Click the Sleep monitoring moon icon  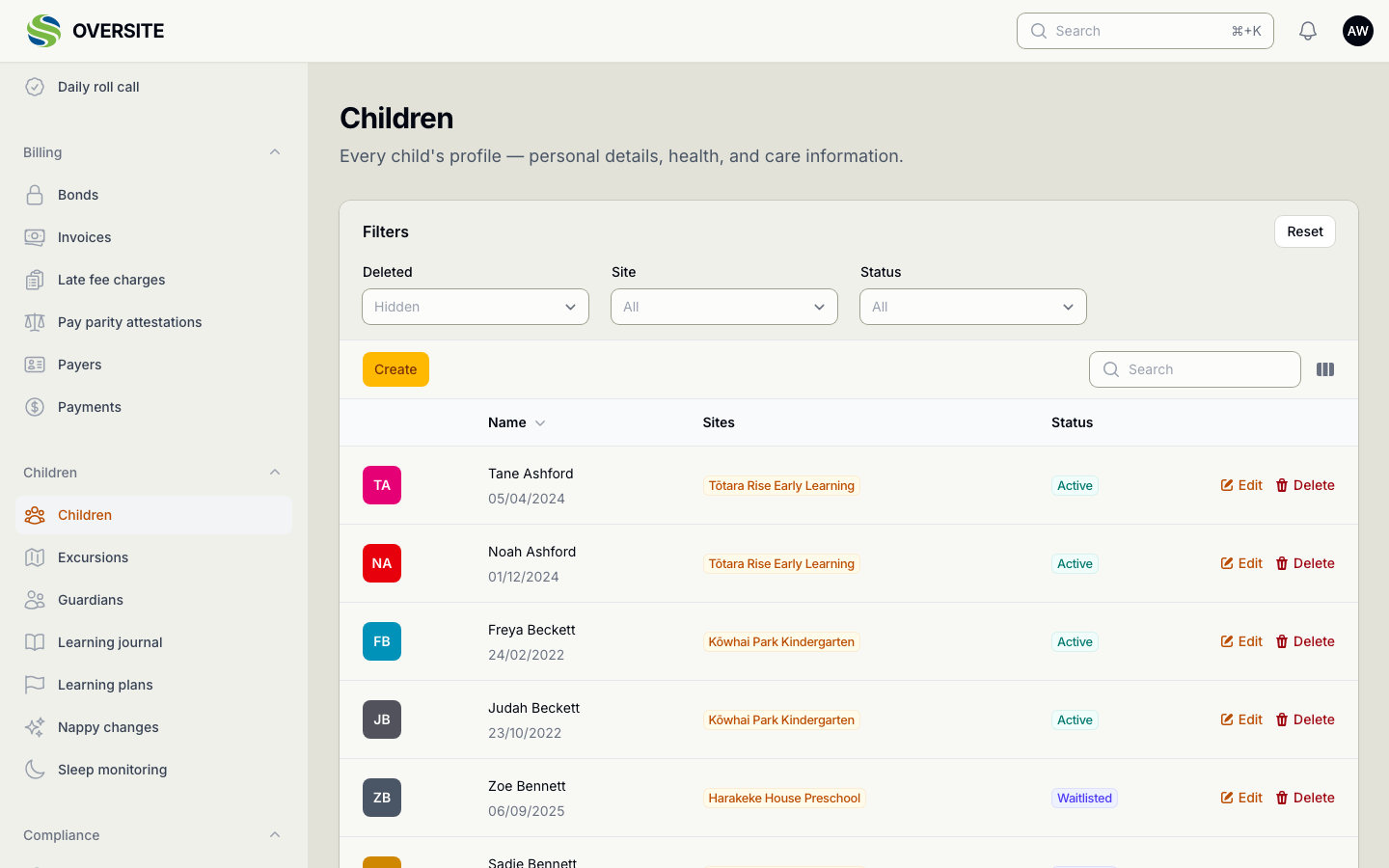pyautogui.click(x=35, y=770)
